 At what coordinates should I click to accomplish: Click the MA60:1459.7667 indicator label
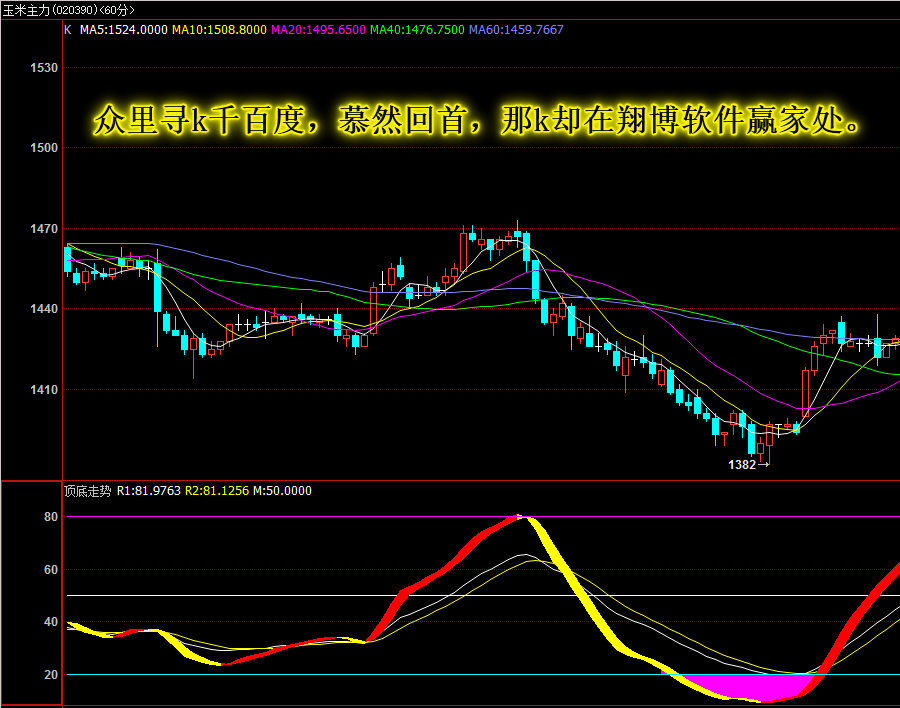516,30
